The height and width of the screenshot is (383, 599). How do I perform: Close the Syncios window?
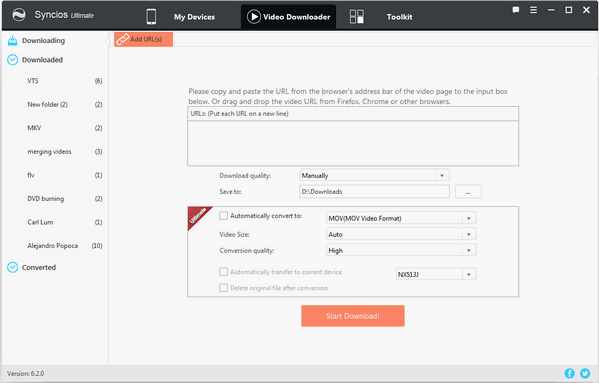586,10
